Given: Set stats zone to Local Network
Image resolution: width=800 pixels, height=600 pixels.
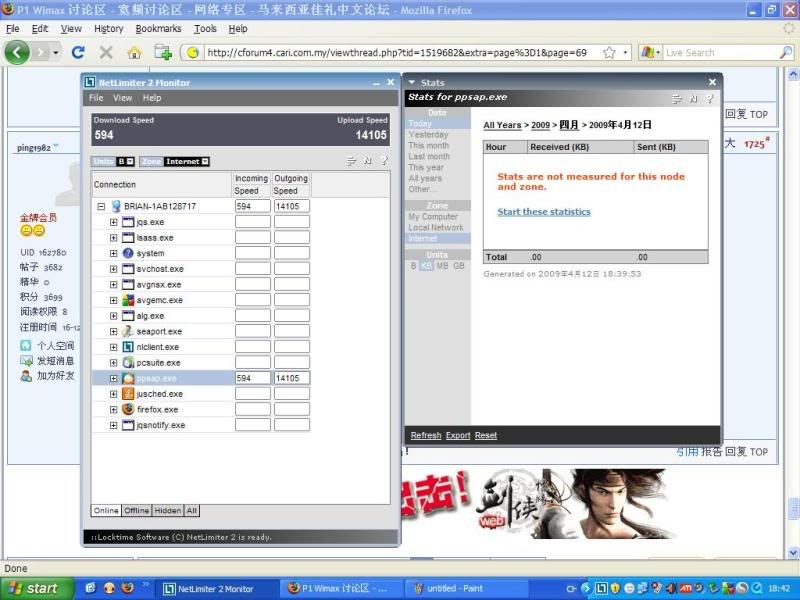Looking at the screenshot, I should tap(435, 228).
